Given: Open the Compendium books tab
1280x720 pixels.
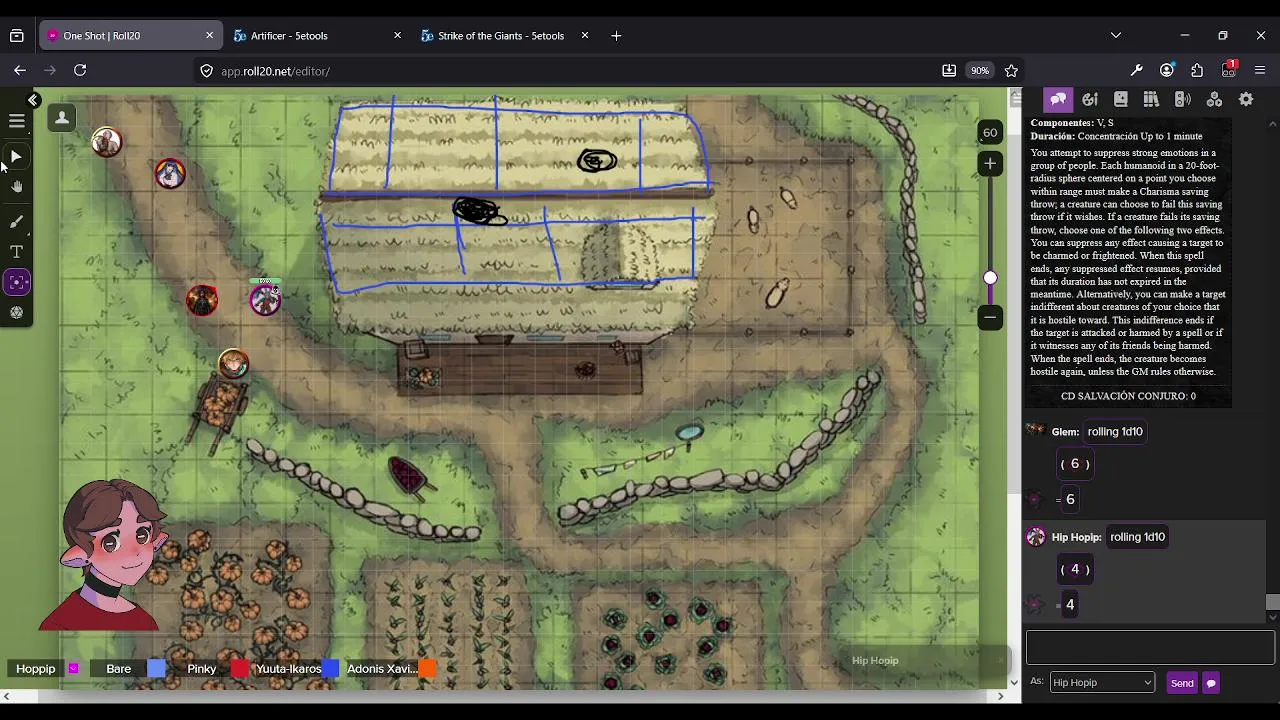Looking at the screenshot, I should tap(1151, 99).
